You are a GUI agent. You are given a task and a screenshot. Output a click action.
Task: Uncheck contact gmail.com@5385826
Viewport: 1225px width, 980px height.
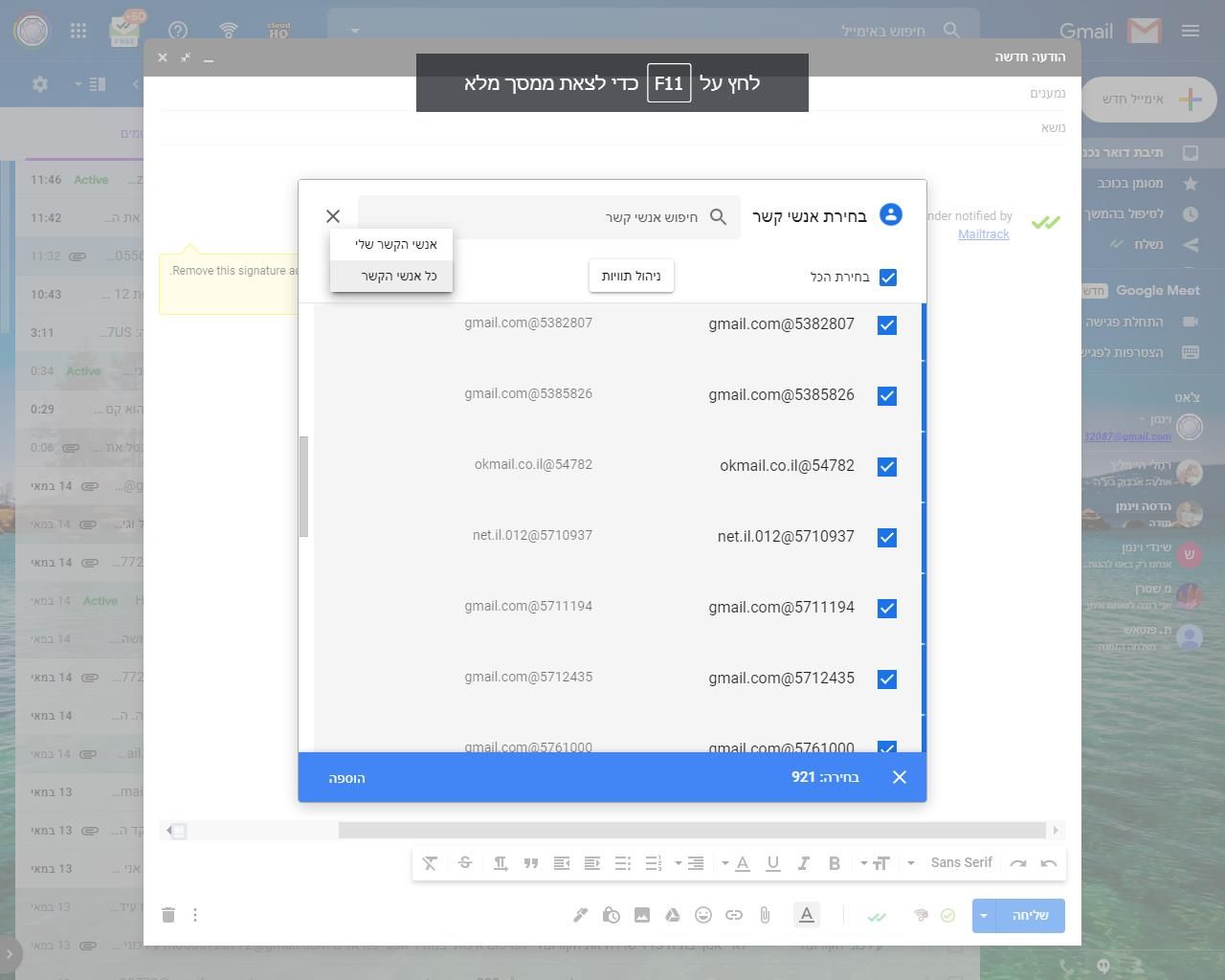tap(887, 396)
